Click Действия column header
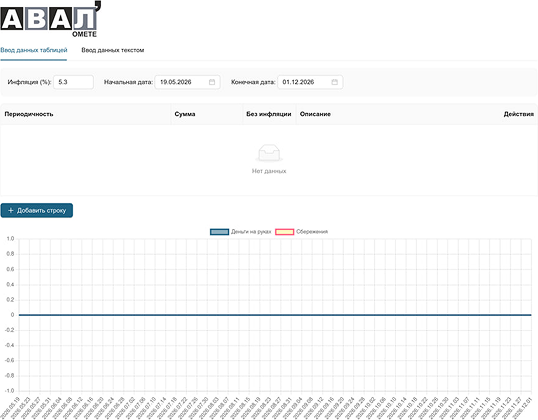538x420 pixels. (519, 114)
